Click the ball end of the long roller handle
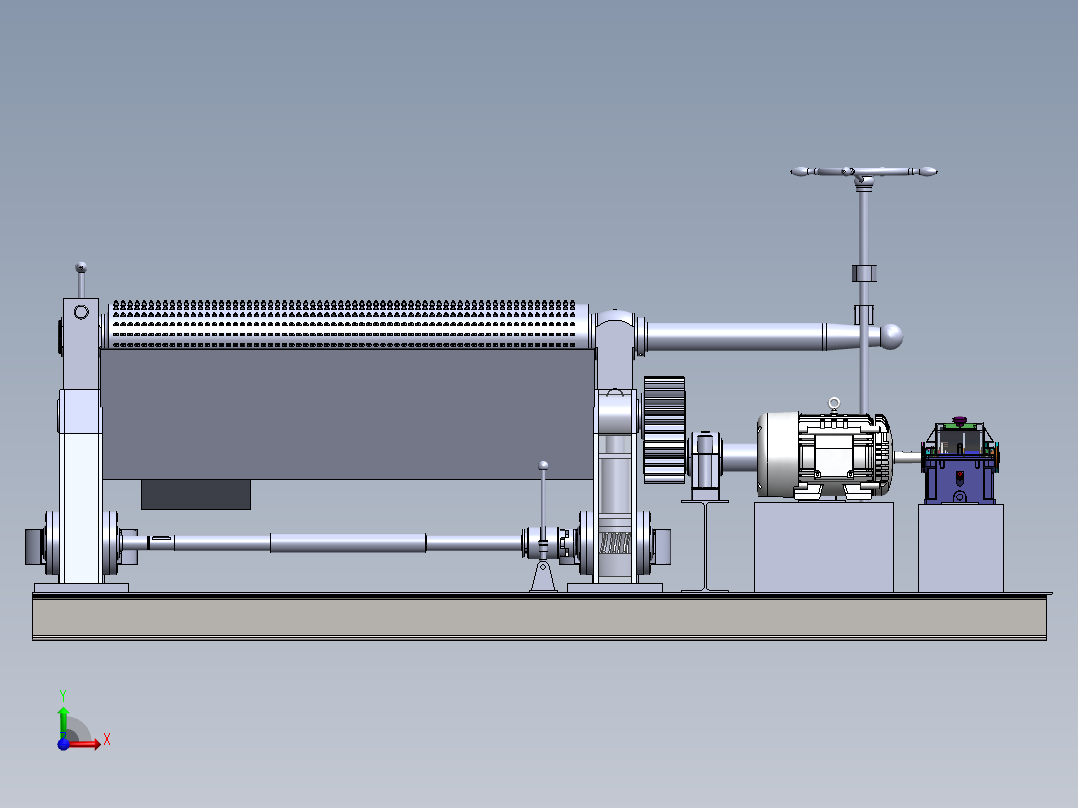 tap(891, 336)
